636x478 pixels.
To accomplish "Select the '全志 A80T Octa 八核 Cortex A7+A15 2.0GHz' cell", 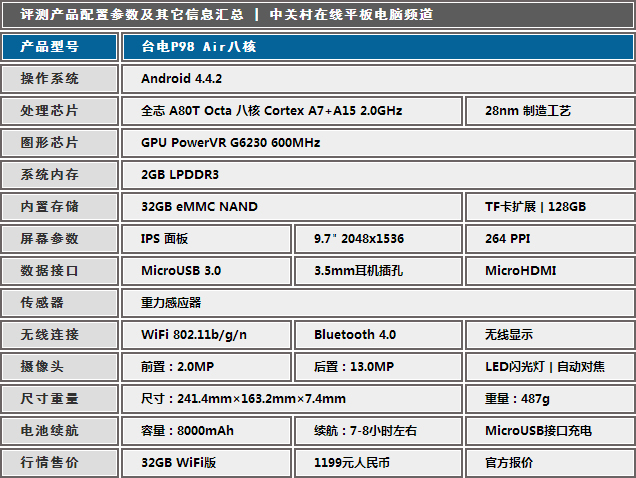I will [x=292, y=111].
